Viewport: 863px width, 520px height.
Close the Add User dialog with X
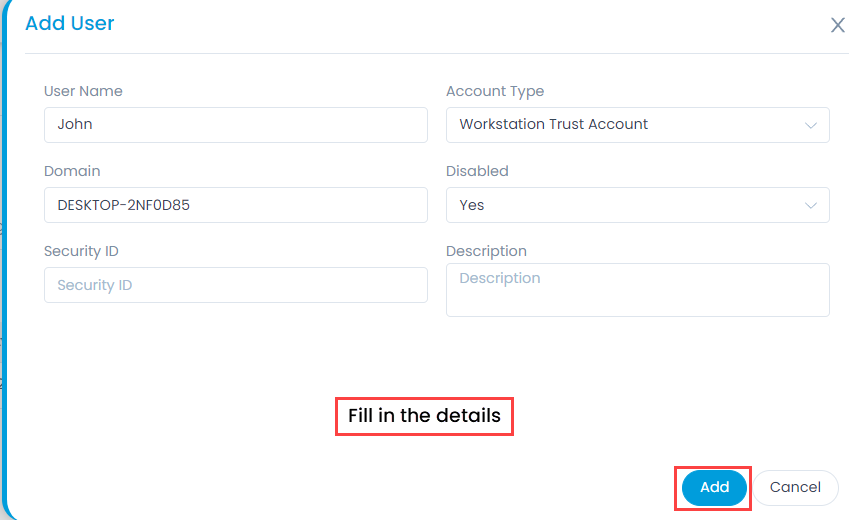point(837,25)
